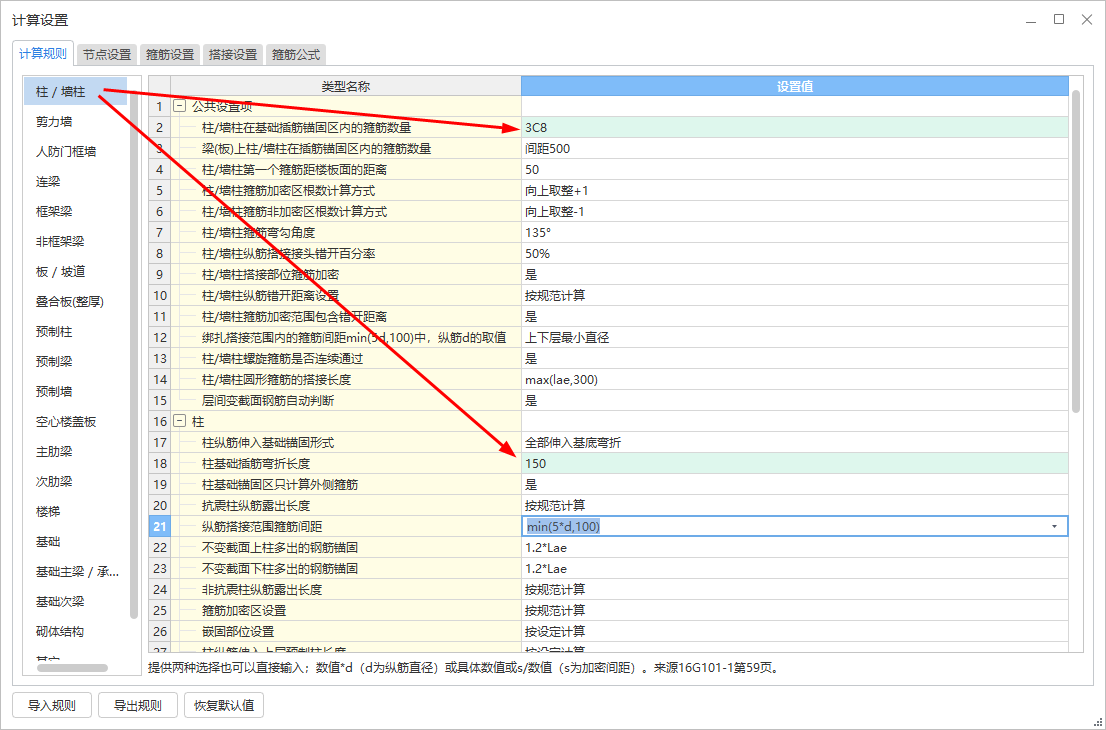Viewport: 1106px width, 730px height.
Task: Click the 设置值 column header
Action: (795, 86)
